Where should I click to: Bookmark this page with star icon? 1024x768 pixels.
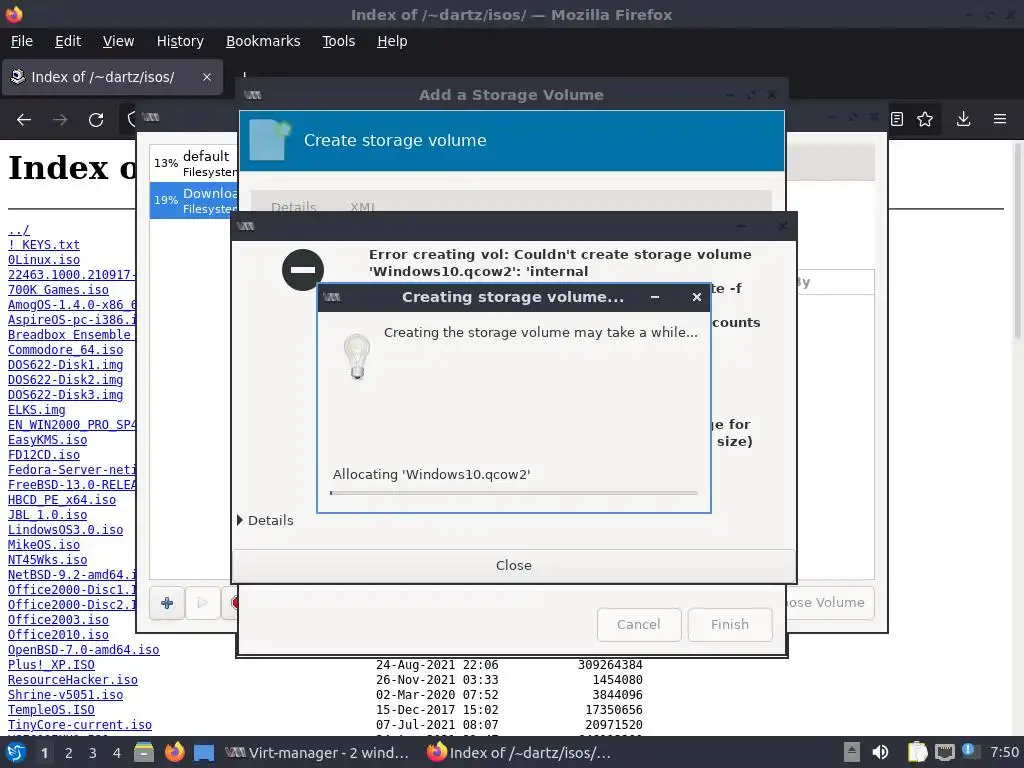(925, 119)
